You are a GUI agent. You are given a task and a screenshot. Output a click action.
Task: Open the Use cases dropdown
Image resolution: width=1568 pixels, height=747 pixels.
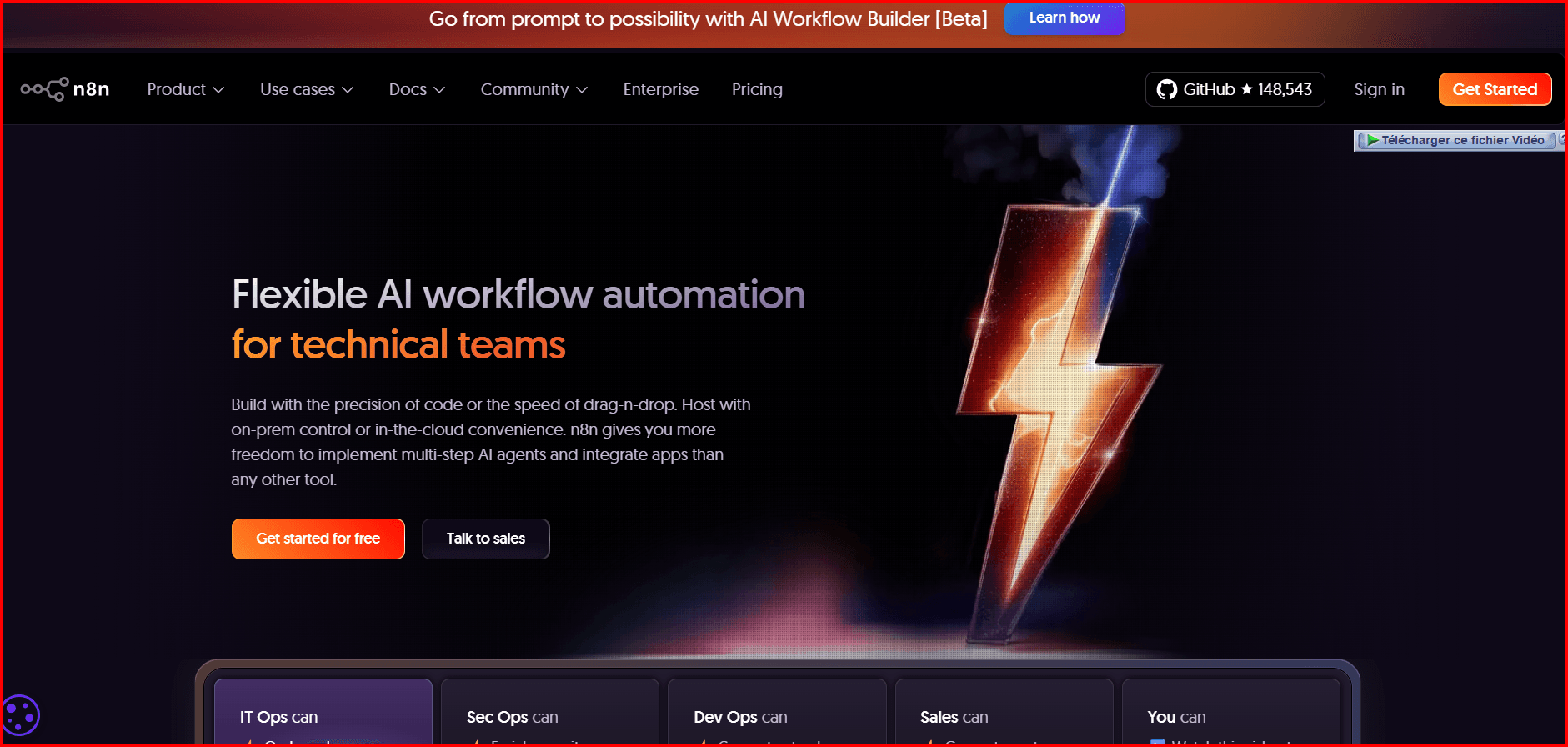click(x=306, y=89)
